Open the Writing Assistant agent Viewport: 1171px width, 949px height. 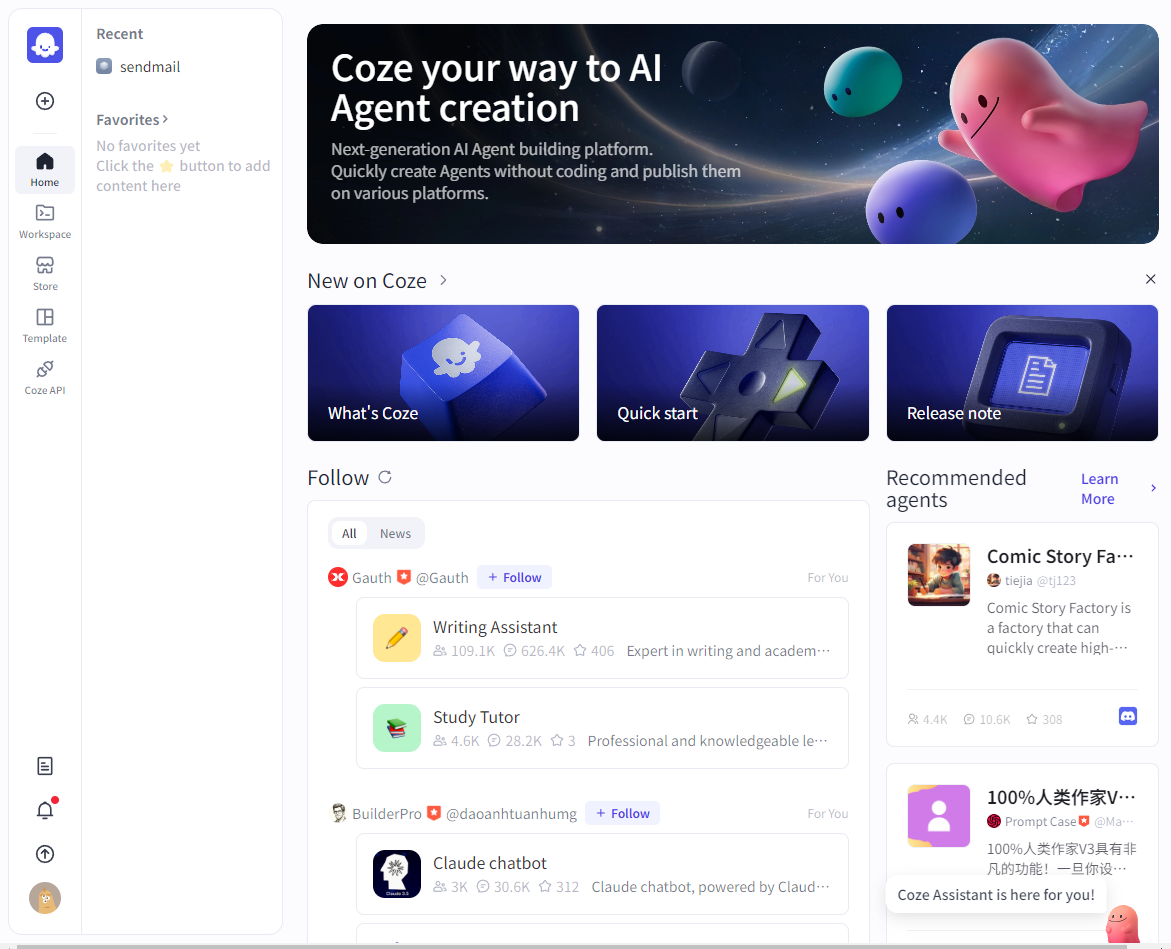coord(602,638)
